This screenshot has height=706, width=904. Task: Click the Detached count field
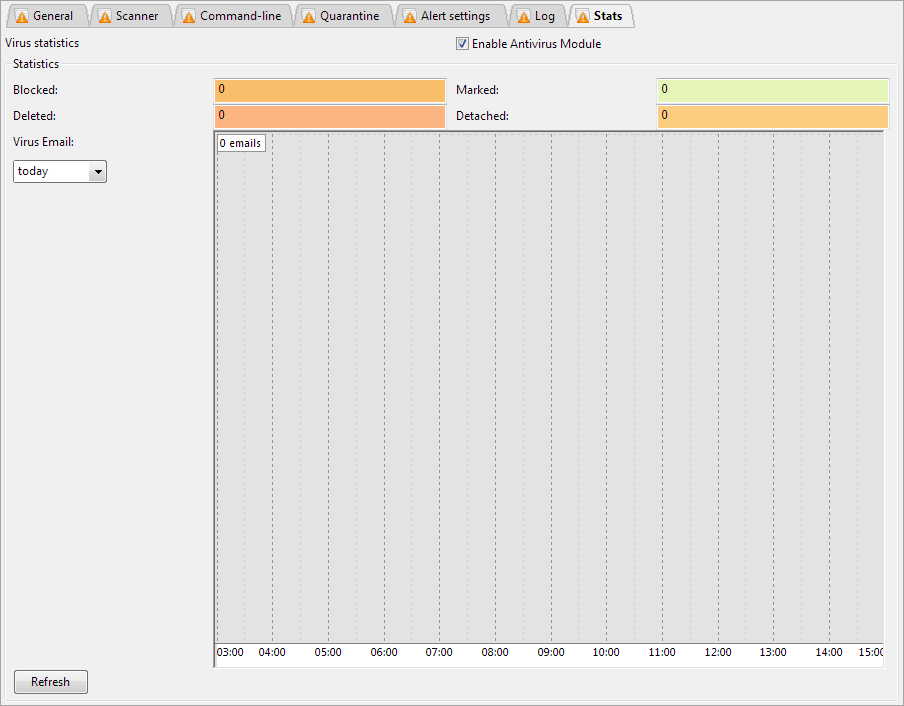tap(772, 116)
